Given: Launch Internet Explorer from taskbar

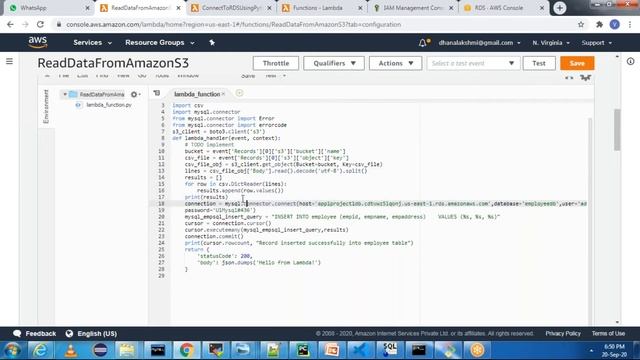Looking at the screenshot, I should pos(40,350).
